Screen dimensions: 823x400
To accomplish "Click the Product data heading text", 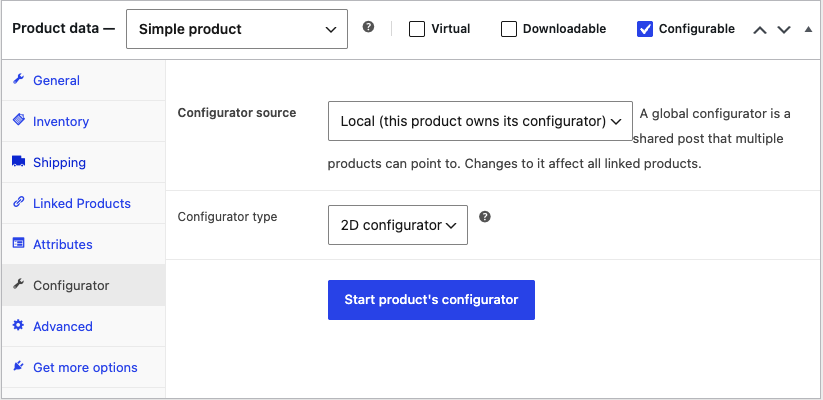I will [x=64, y=28].
